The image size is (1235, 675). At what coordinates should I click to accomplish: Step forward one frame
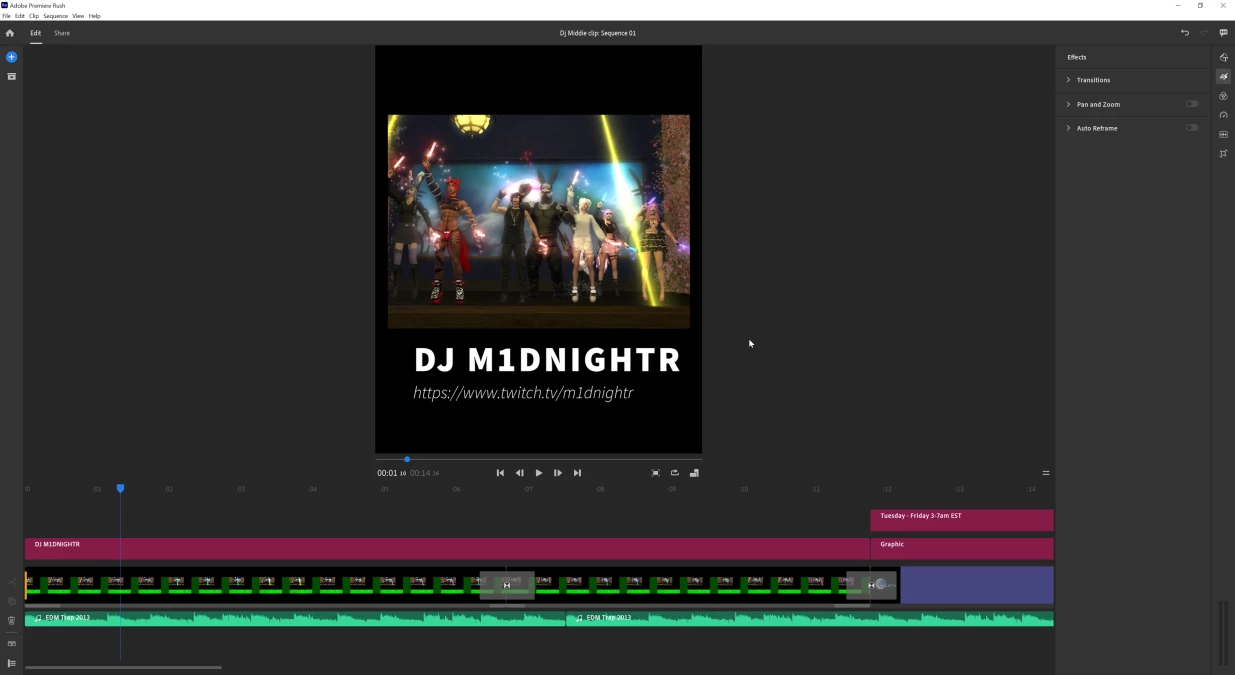coord(558,473)
